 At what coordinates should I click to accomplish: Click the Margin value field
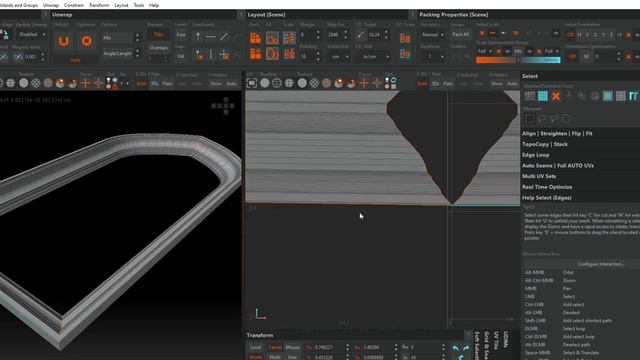307,35
